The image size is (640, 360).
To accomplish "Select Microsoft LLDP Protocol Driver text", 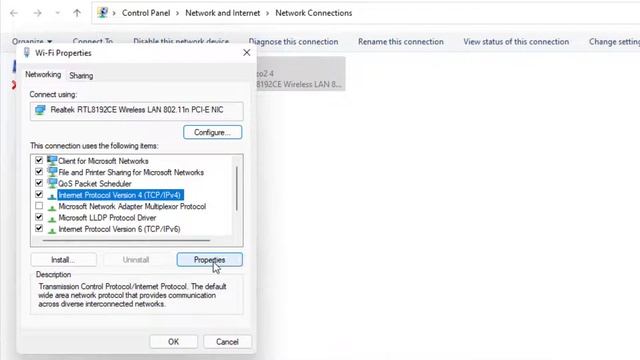I will [x=107, y=218].
